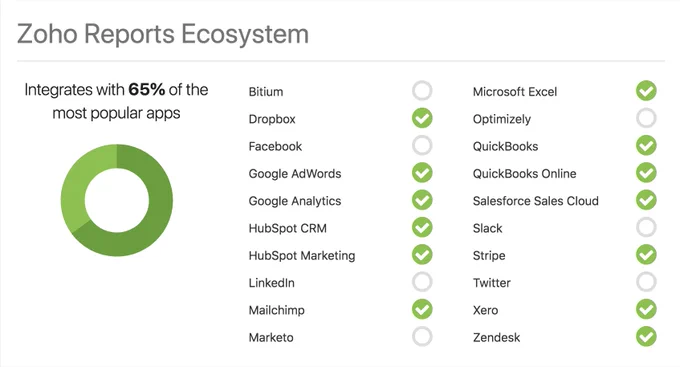Click the green checkmark next to Dropbox
The height and width of the screenshot is (367, 680).
click(x=422, y=118)
